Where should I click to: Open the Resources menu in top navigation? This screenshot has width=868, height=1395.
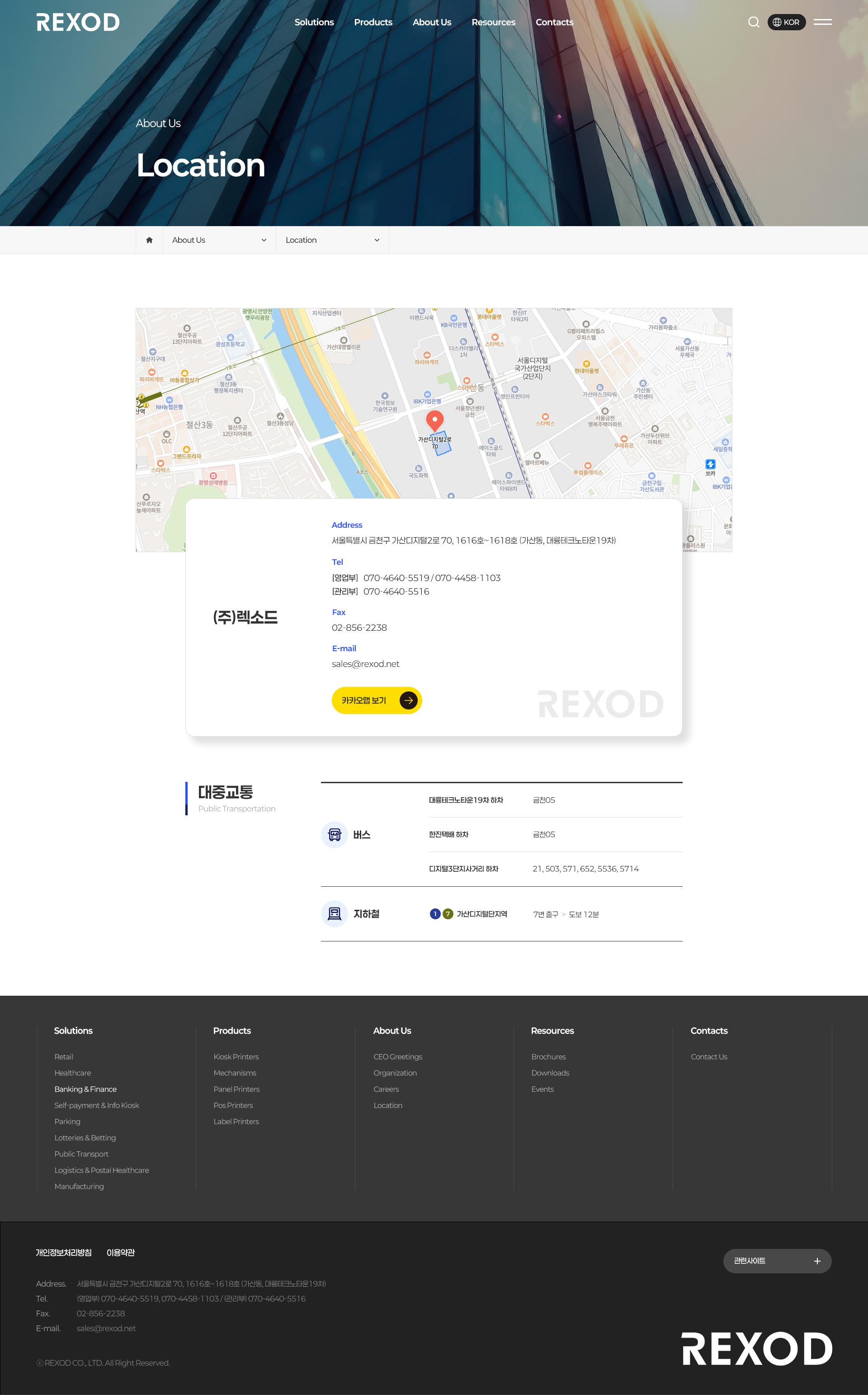tap(493, 23)
